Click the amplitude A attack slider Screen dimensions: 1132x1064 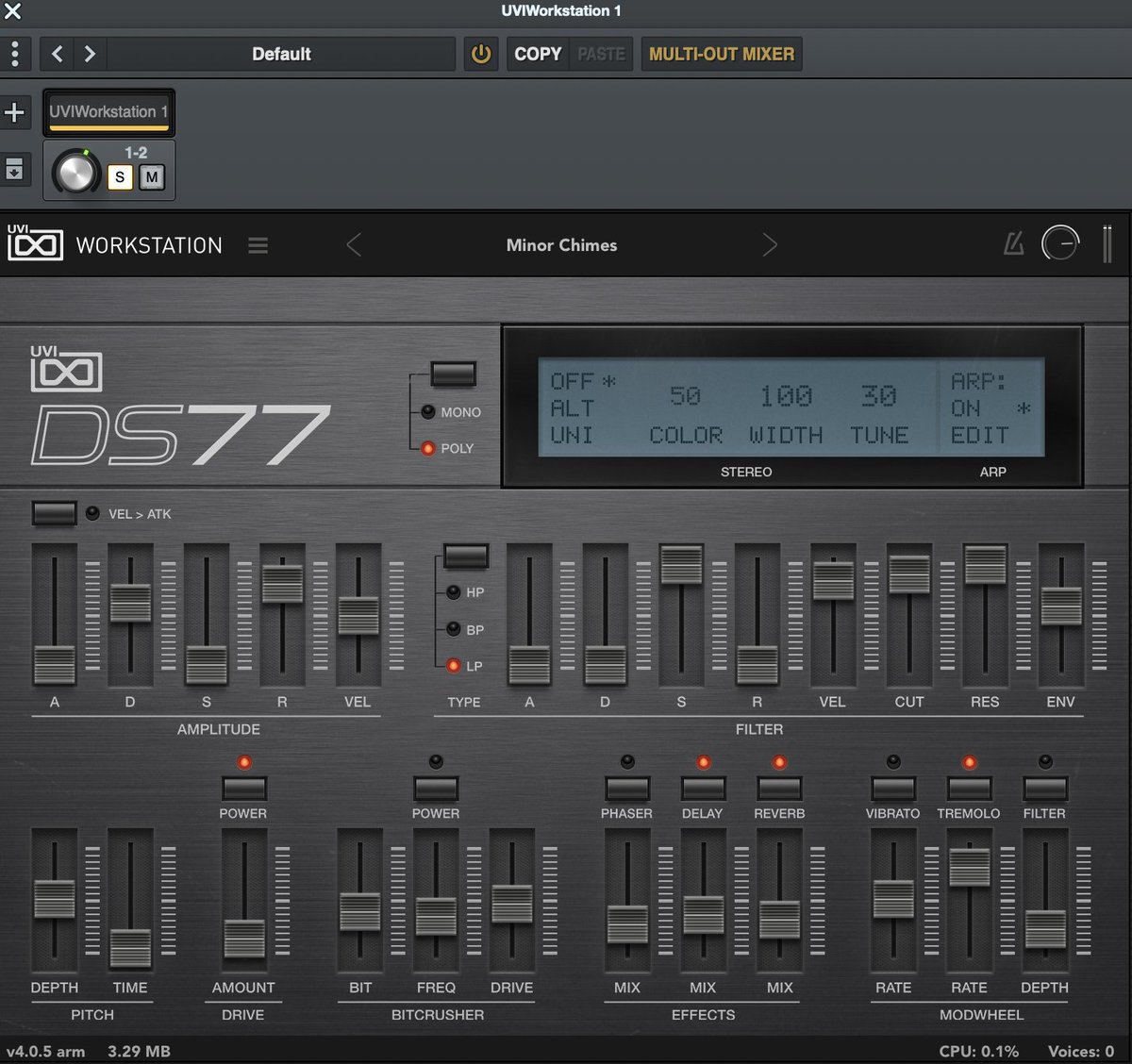(55, 664)
